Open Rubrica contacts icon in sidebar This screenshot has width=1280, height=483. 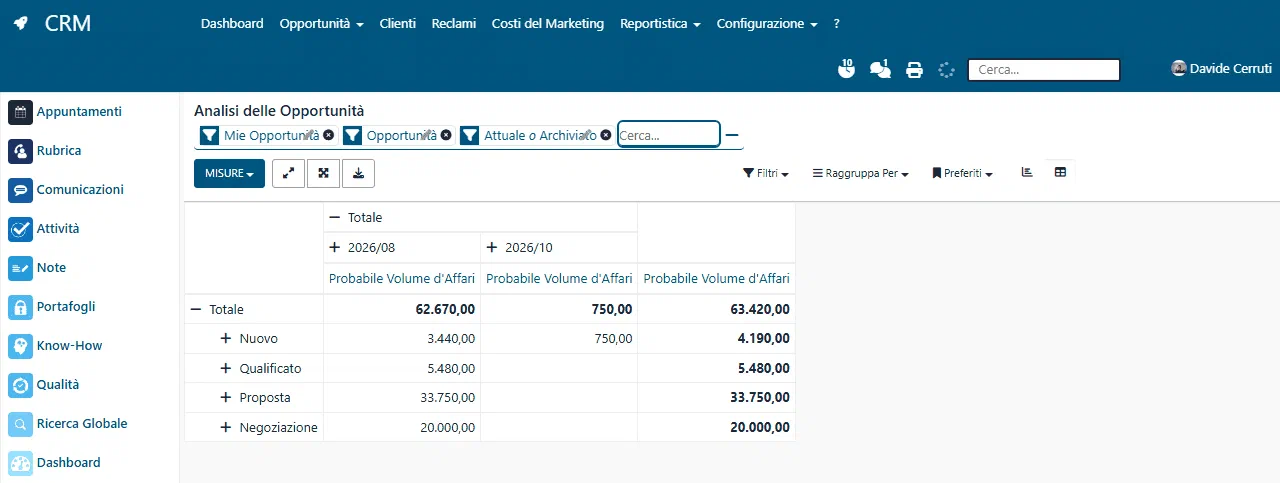coord(21,151)
